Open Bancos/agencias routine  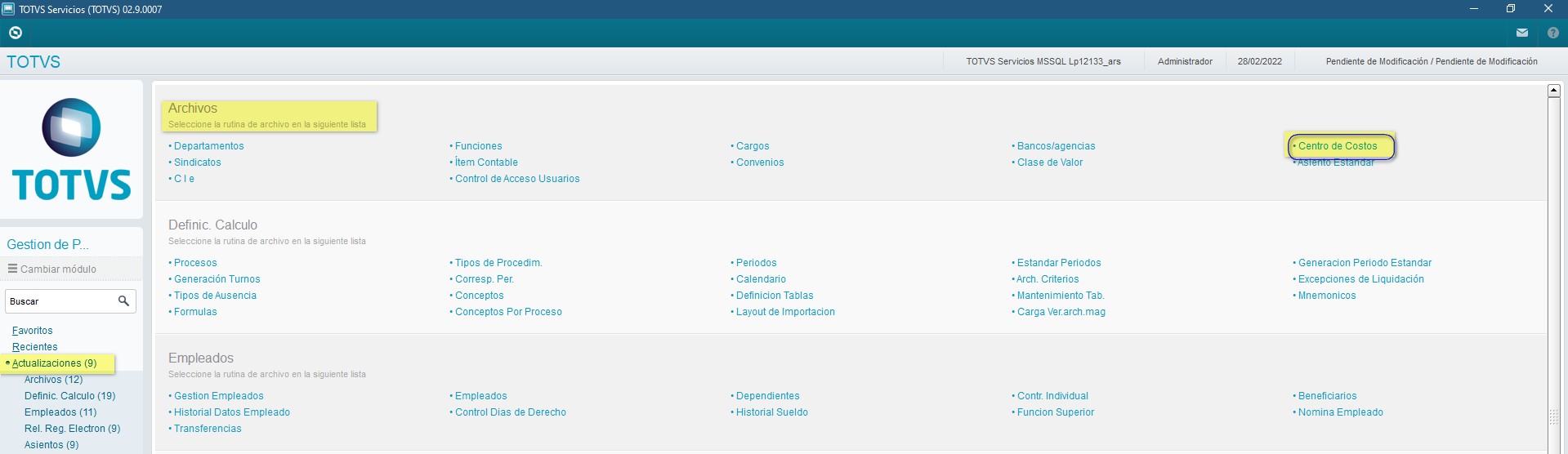1056,146
